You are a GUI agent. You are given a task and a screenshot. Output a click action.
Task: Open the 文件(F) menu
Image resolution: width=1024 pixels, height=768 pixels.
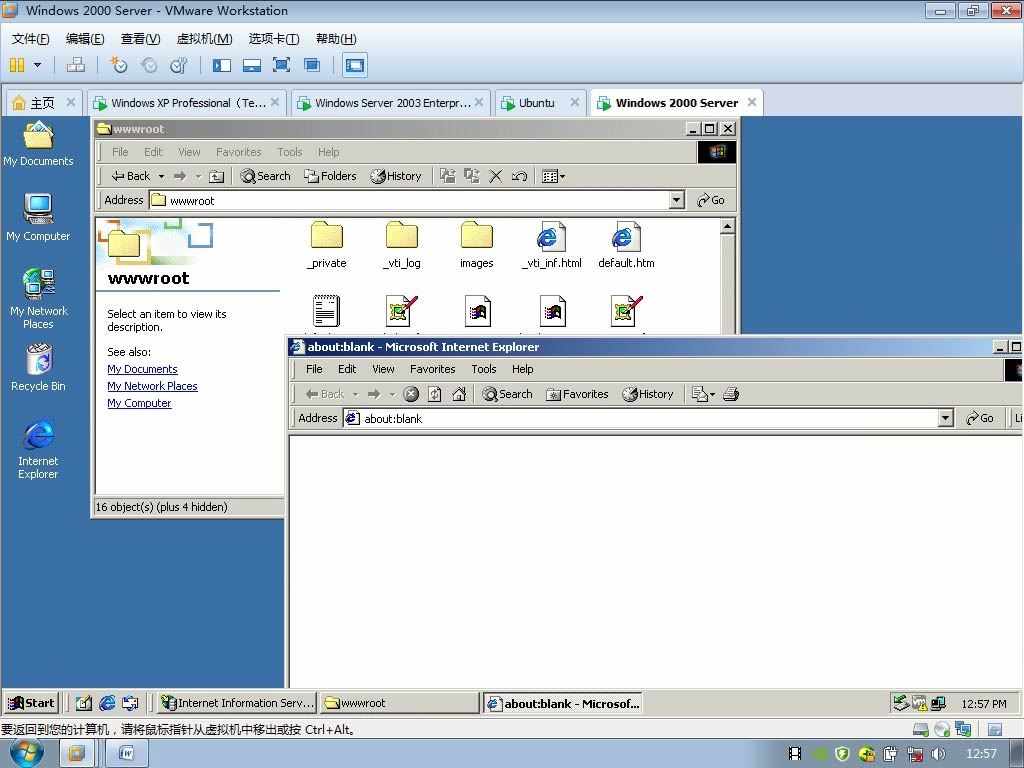(31, 39)
